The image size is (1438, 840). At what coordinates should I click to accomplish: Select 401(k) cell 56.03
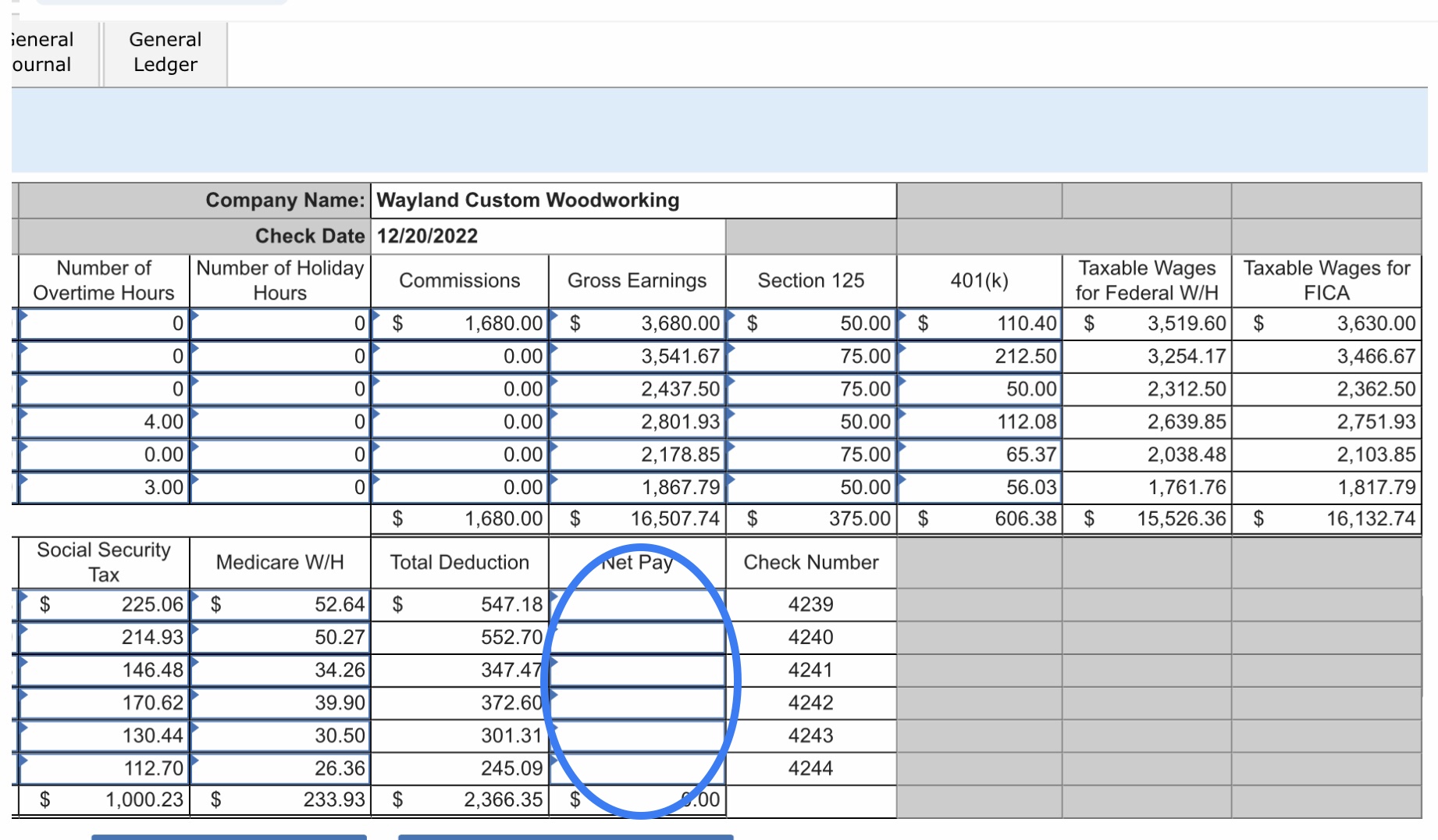click(x=980, y=487)
